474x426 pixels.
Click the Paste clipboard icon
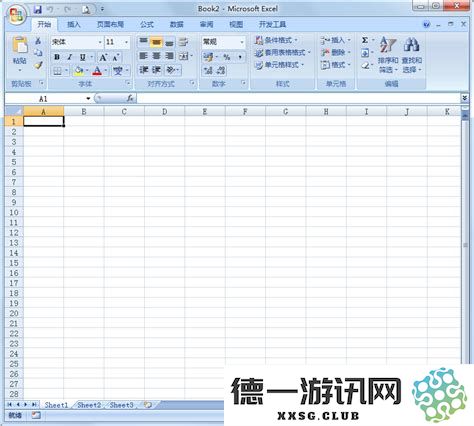point(20,45)
